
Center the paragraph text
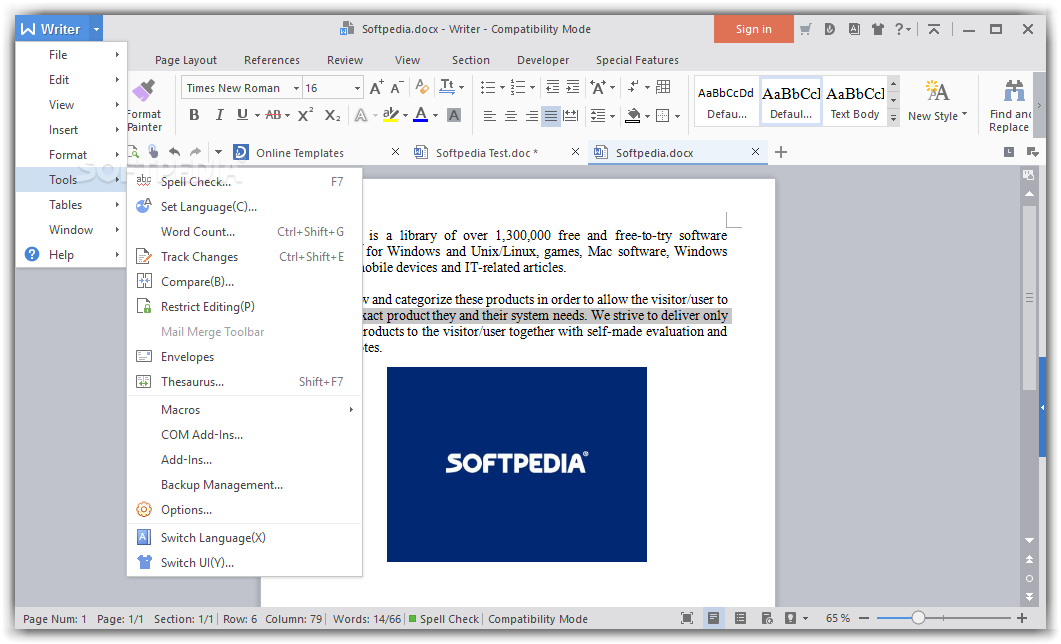(x=511, y=116)
